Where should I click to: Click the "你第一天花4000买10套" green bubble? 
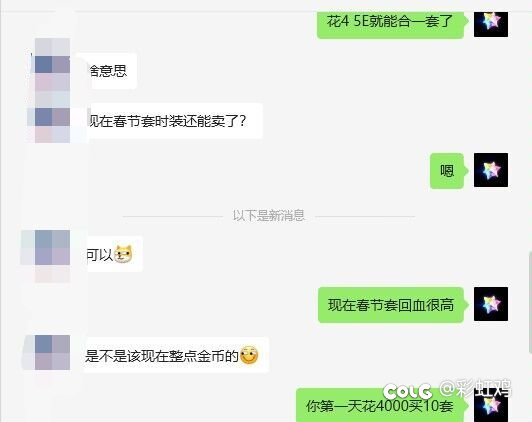(x=380, y=406)
